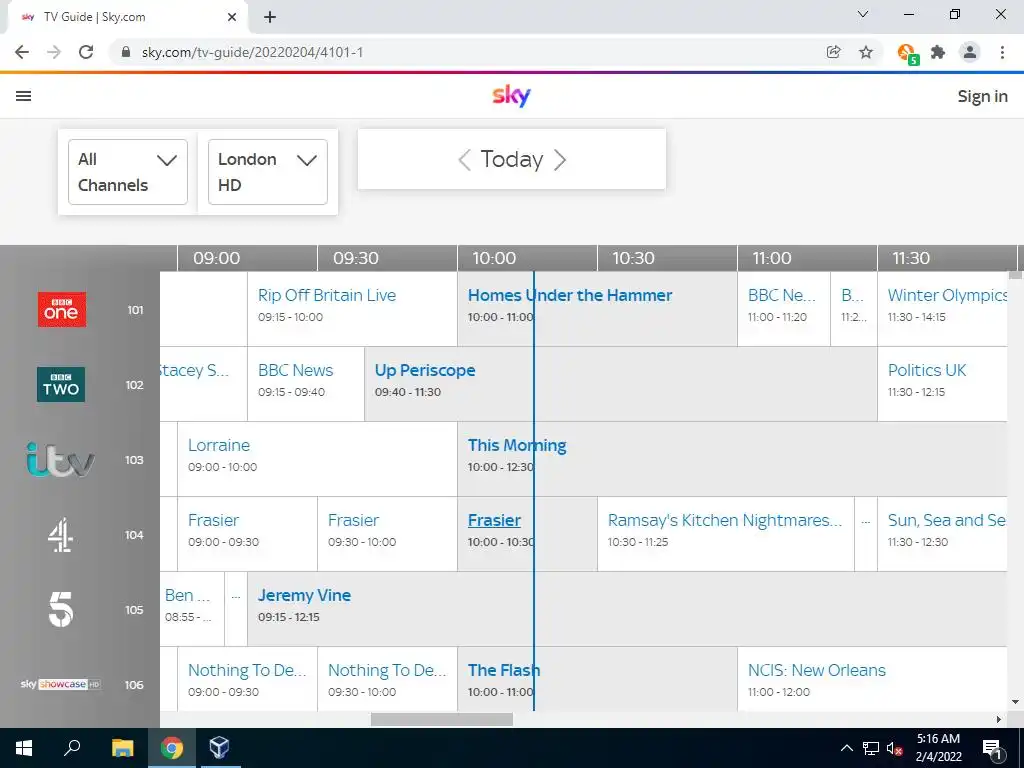The image size is (1024, 768).
Task: Open Frasier 10:00 - 10:30 listing
Action: [527, 534]
